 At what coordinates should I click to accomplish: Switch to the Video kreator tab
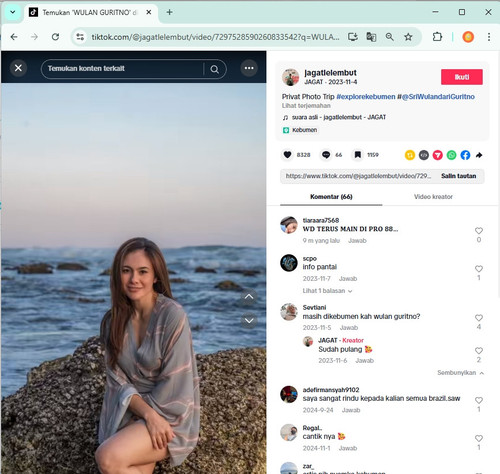click(433, 197)
